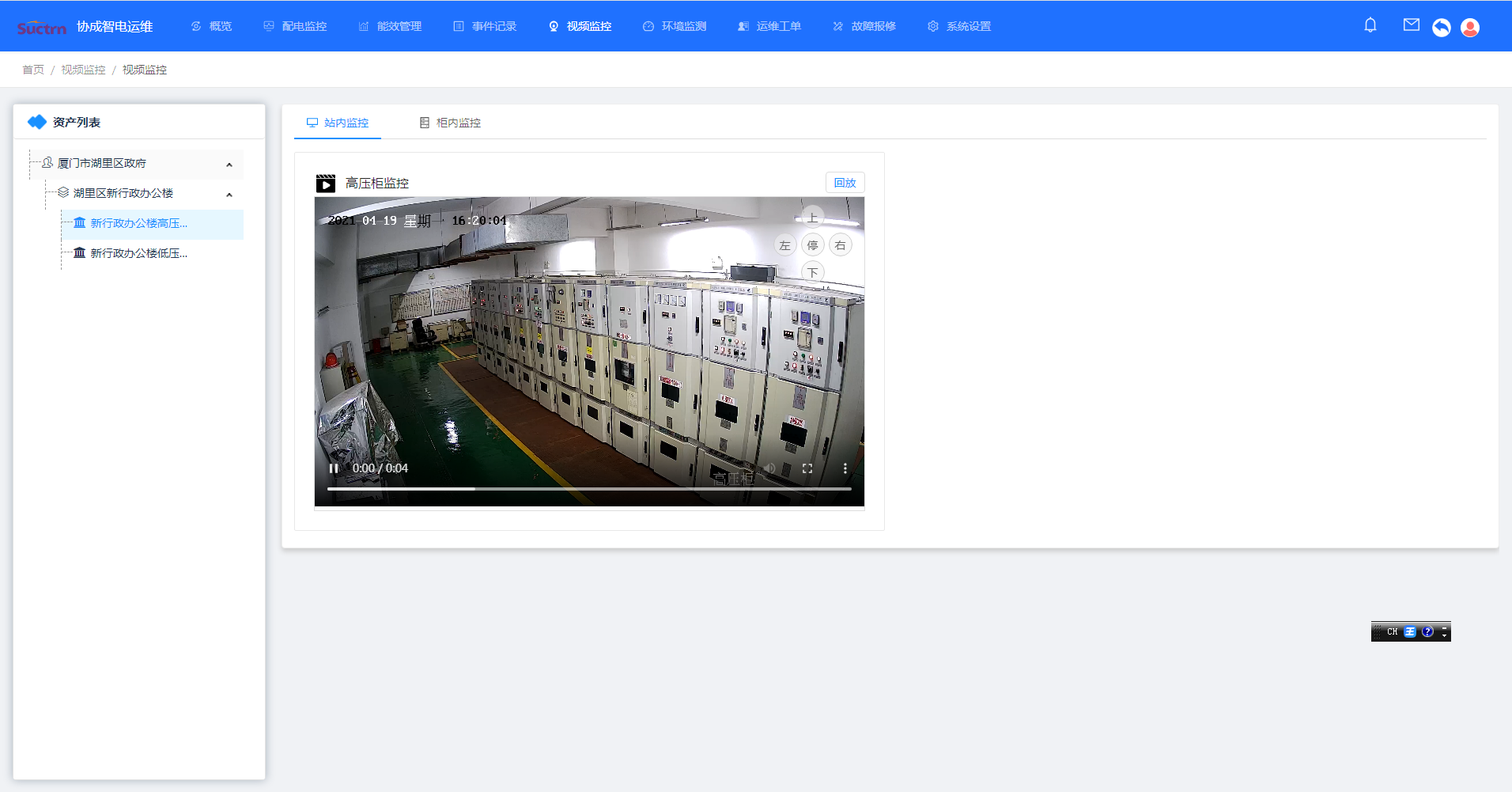The width and height of the screenshot is (1512, 792).
Task: Collapse the 湖里区新行政办公楼 tree node
Action: click(x=229, y=195)
